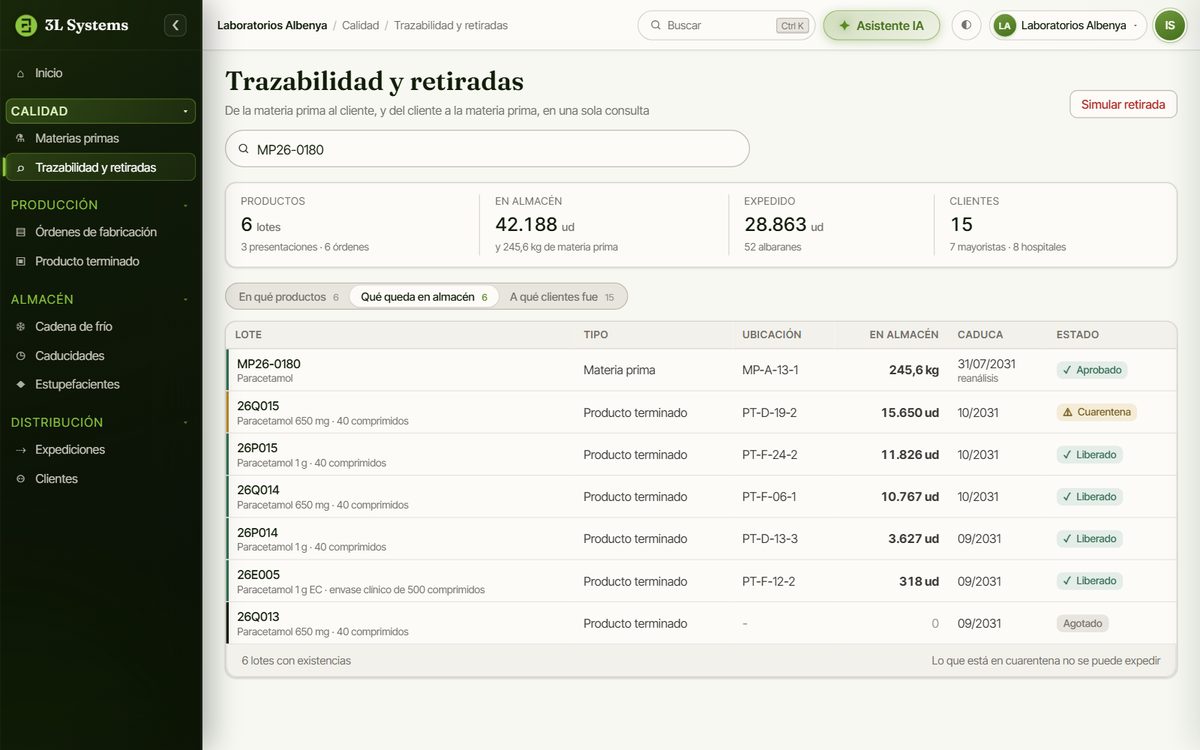The width and height of the screenshot is (1200, 750).
Task: Click lot 26Q015 row name
Action: (x=258, y=406)
